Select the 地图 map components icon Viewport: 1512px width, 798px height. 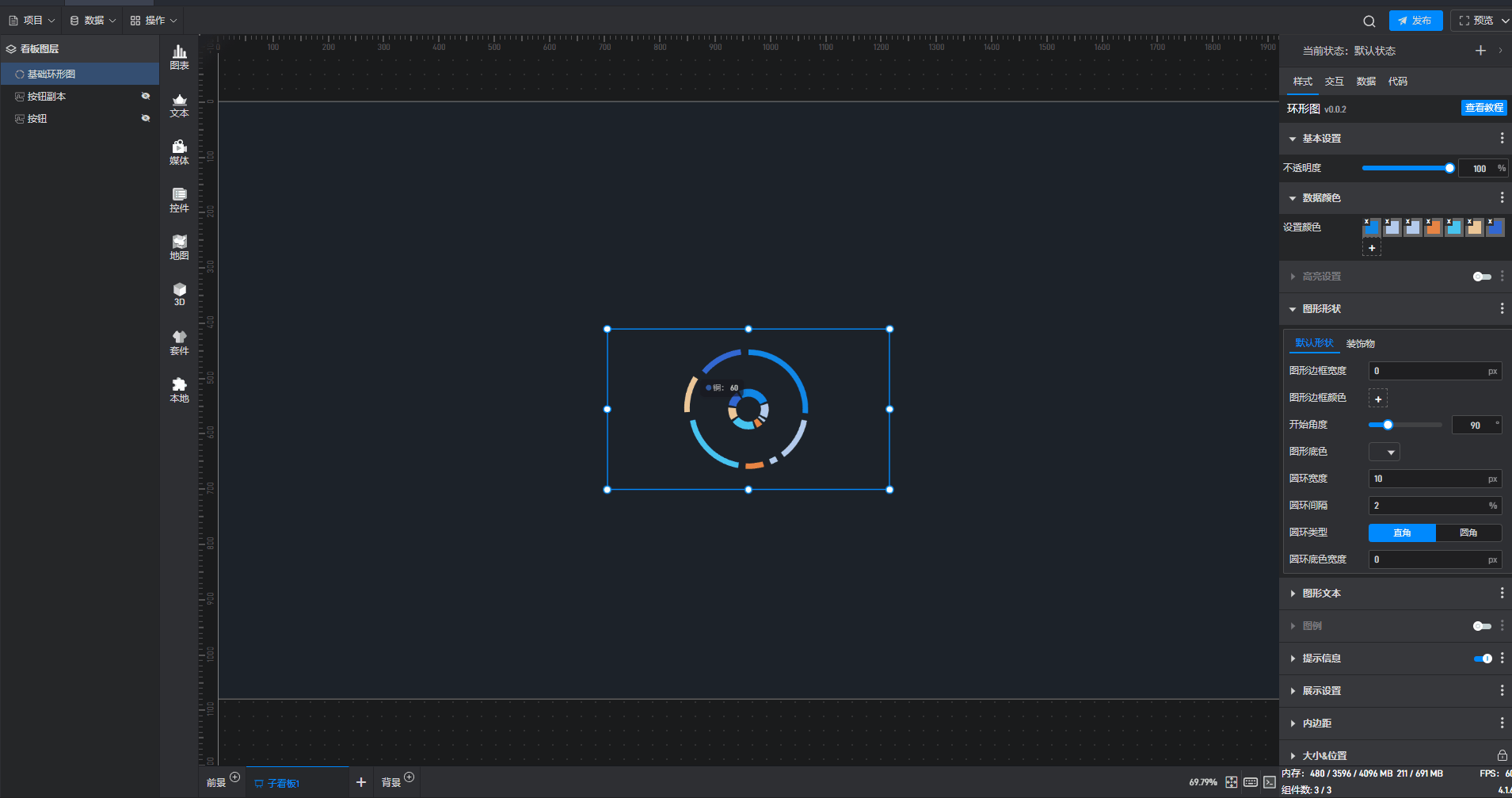(x=179, y=247)
